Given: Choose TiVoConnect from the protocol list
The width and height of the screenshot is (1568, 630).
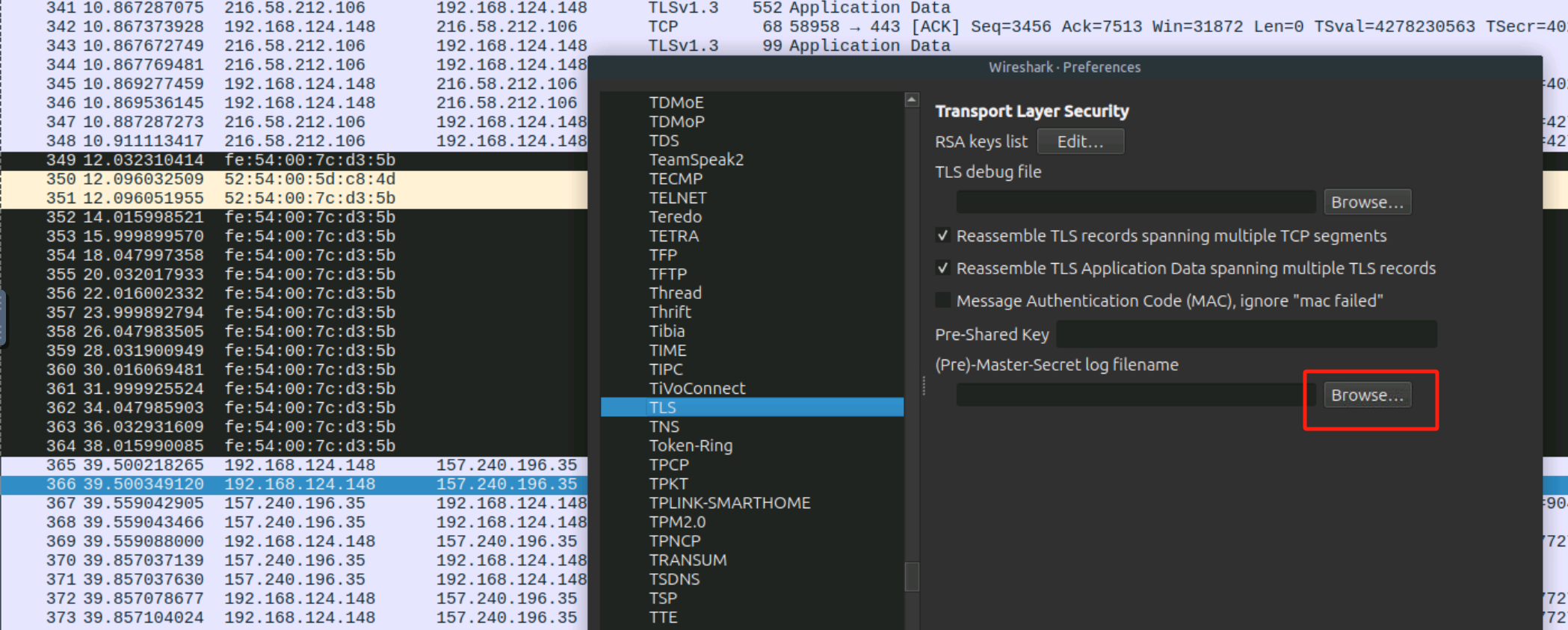Looking at the screenshot, I should click(x=752, y=388).
